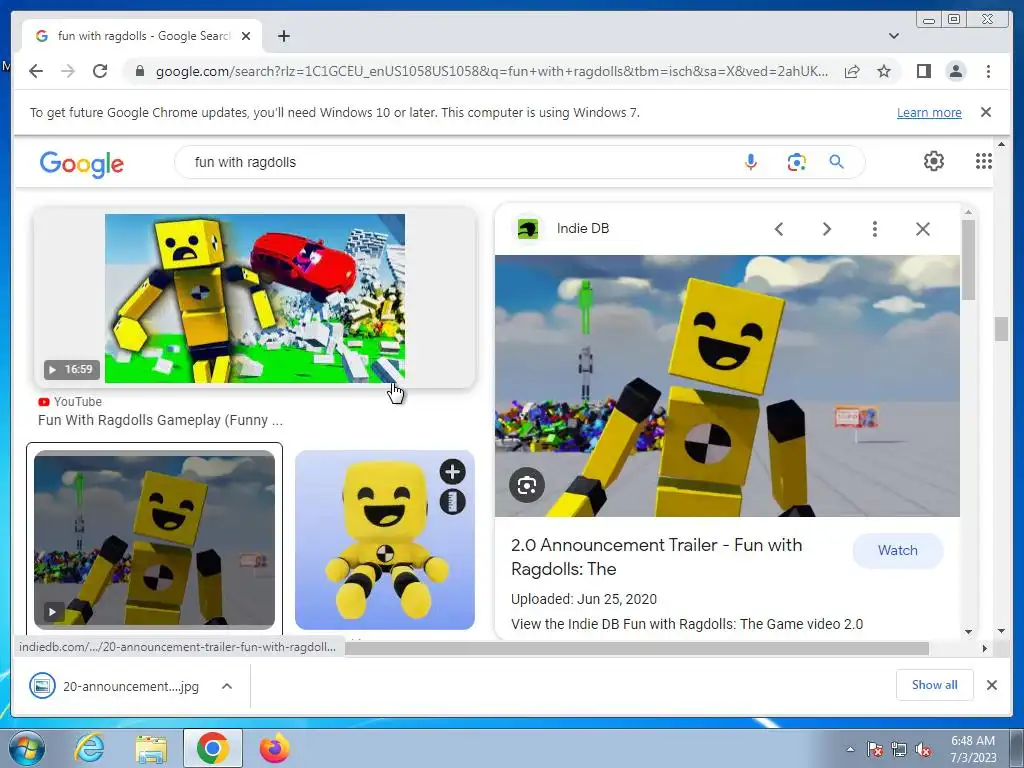Launch Internet Explorer from the taskbar
Image resolution: width=1024 pixels, height=768 pixels.
89,748
